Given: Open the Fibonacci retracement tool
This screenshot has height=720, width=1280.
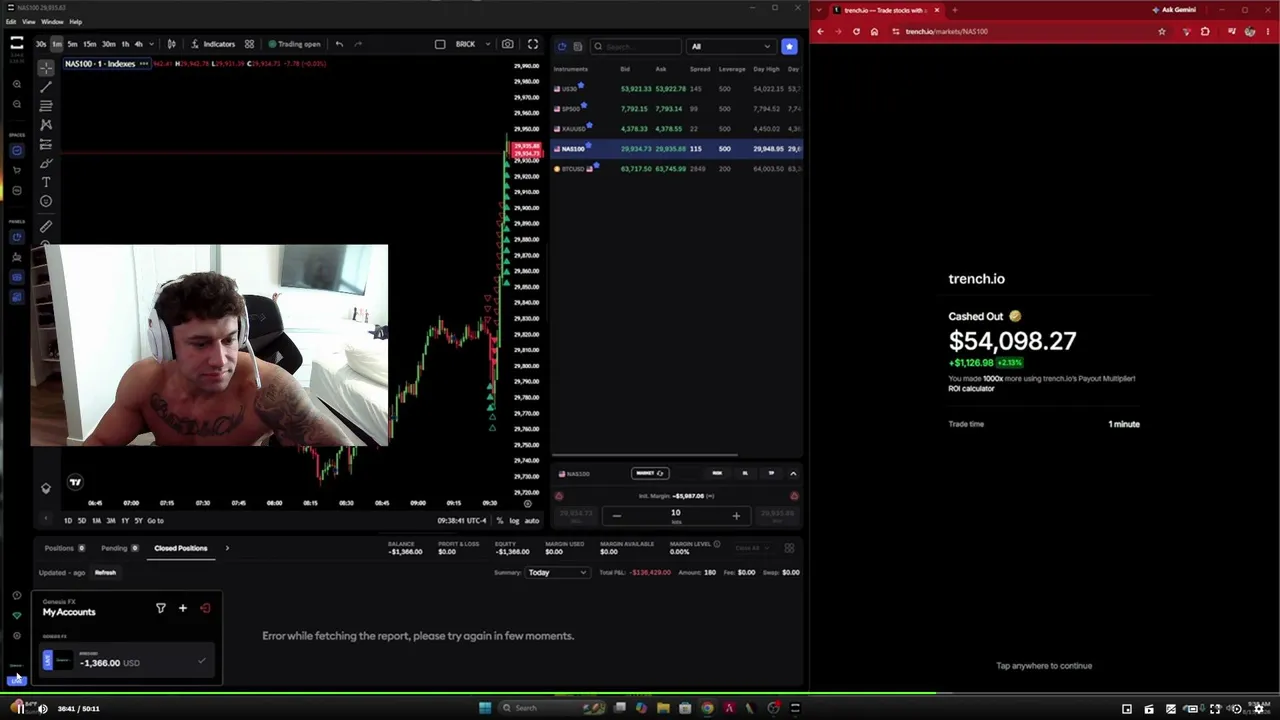Looking at the screenshot, I should point(46,105).
